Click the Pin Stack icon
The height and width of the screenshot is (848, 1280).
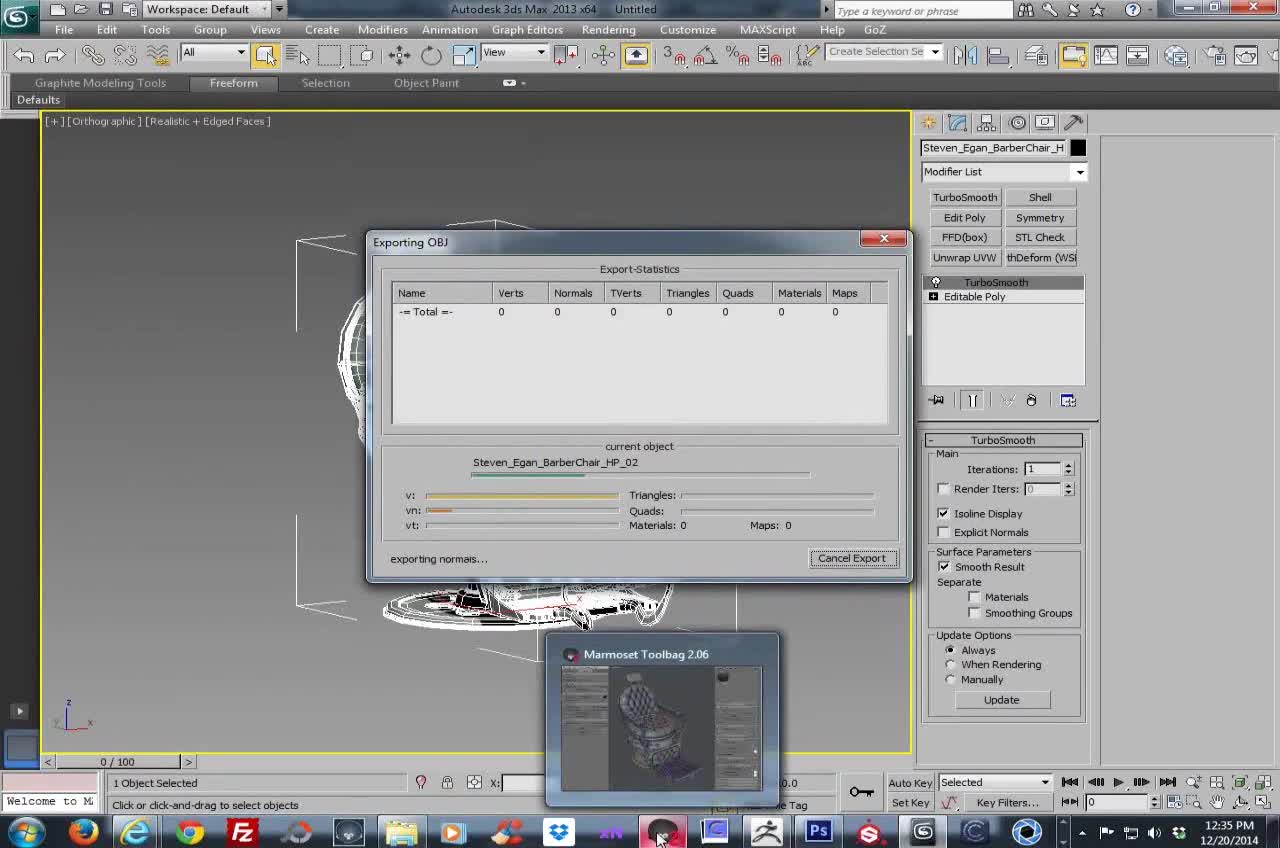tap(936, 400)
